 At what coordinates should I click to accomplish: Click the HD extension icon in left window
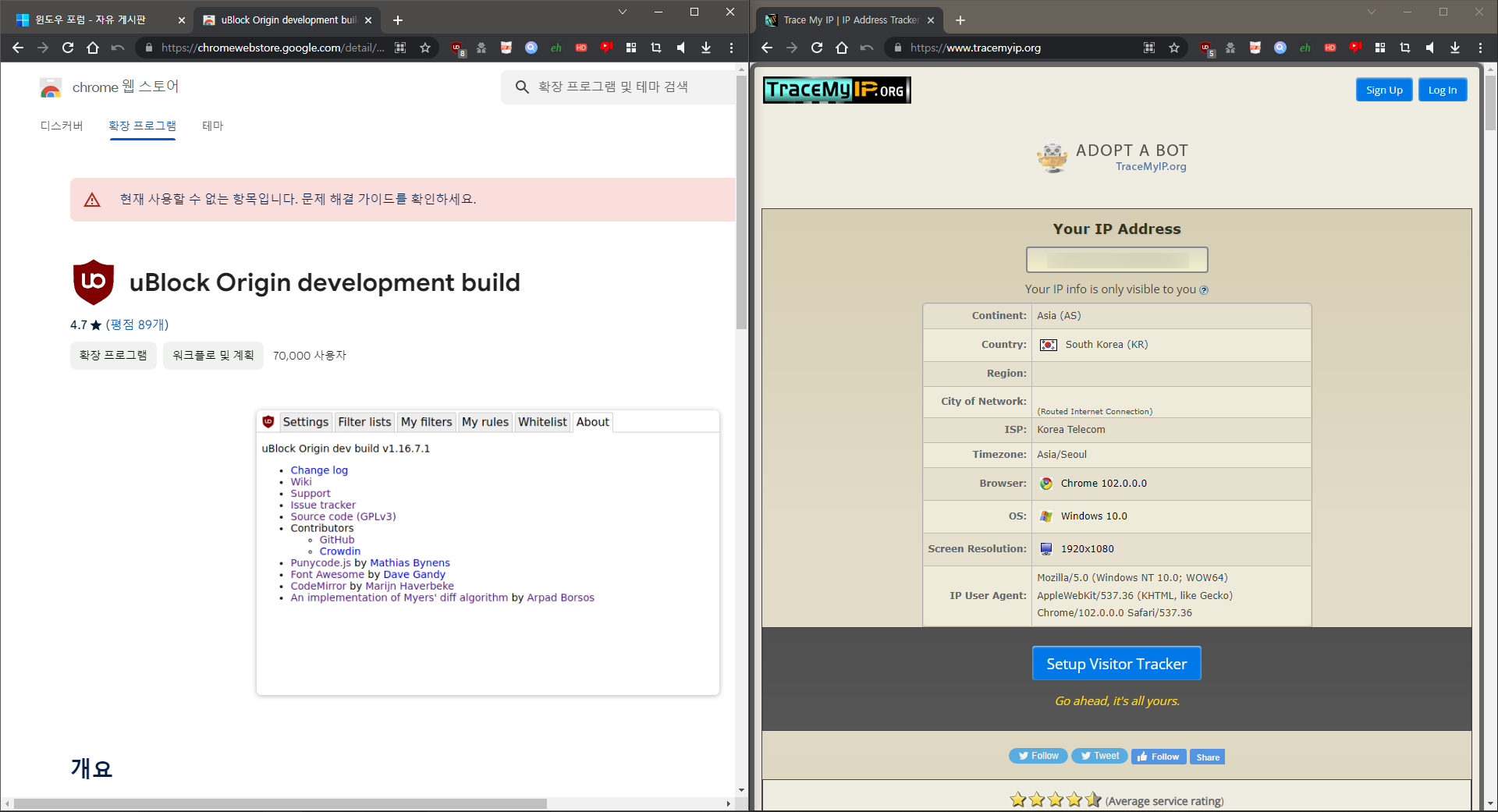[581, 48]
